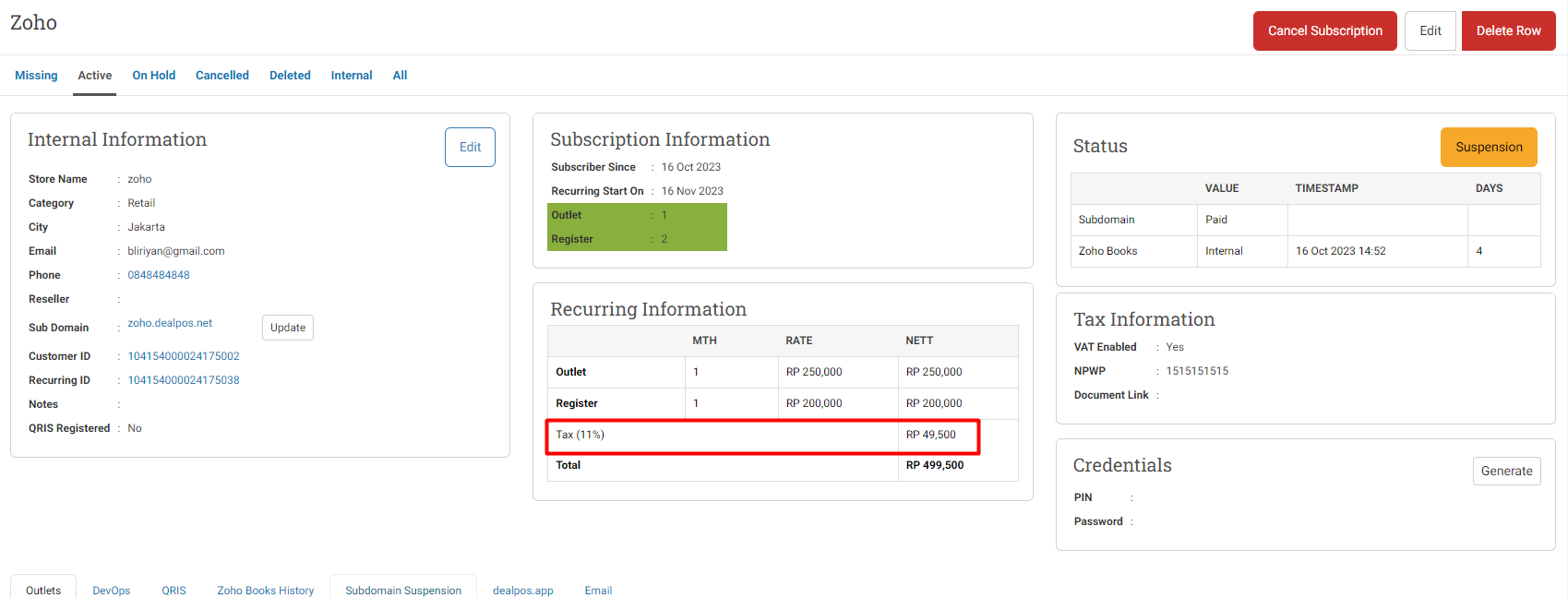Viewport: 1568px width, 598px height.
Task: Click the Delete Row button
Action: point(1508,30)
